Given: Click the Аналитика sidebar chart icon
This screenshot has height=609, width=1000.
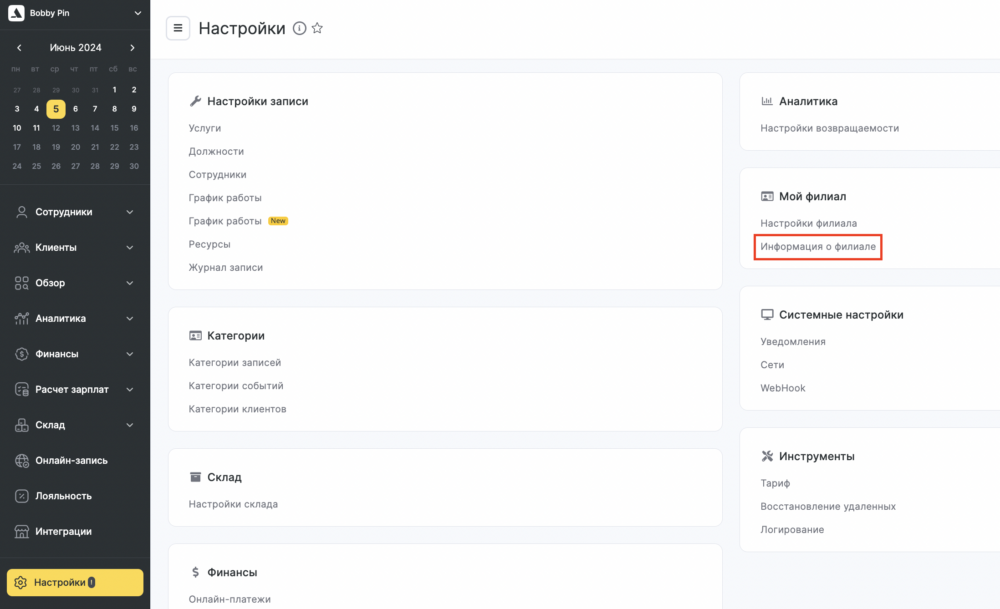Looking at the screenshot, I should 22,318.
